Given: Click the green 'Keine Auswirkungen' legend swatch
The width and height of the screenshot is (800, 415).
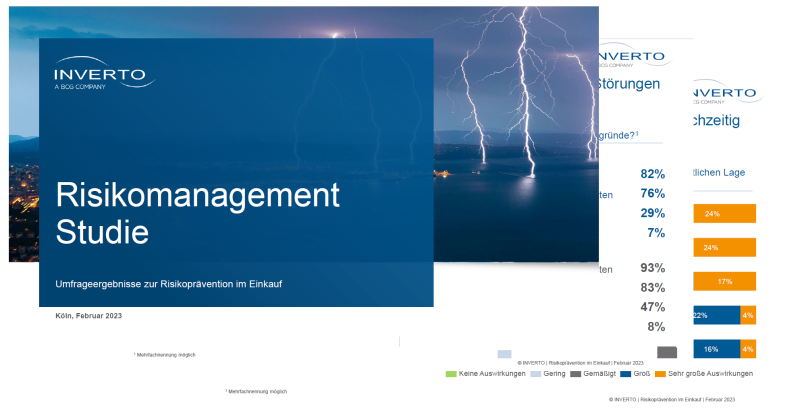Looking at the screenshot, I should [x=451, y=374].
